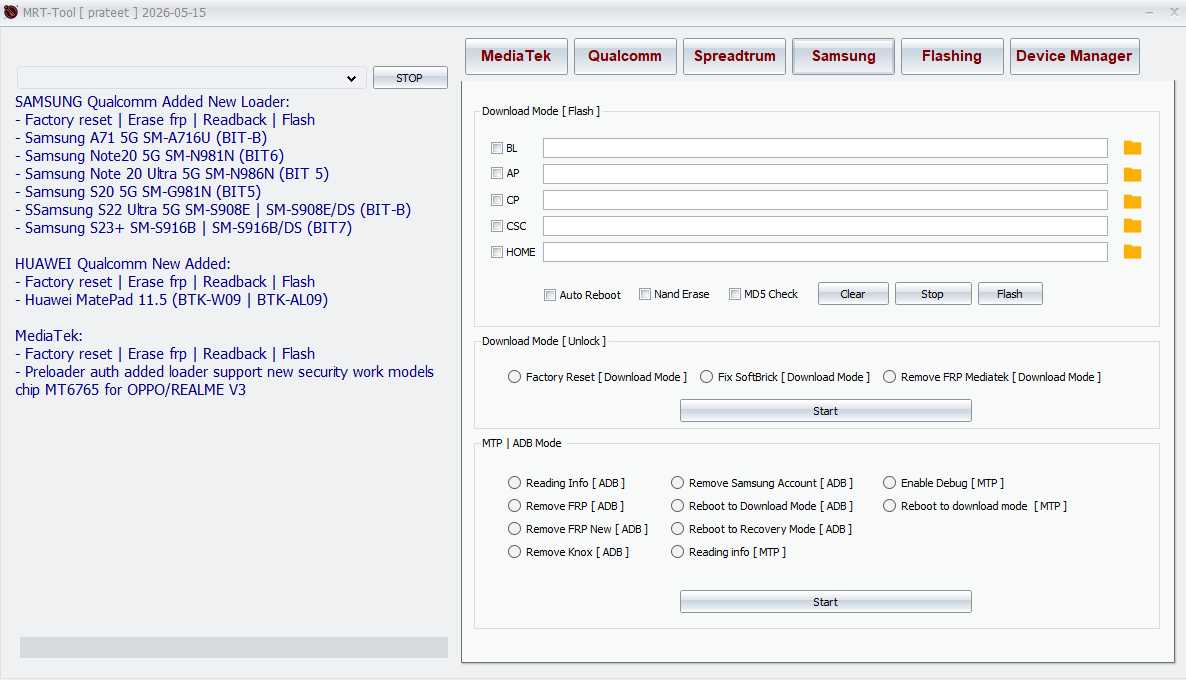
Task: Click the Flash button
Action: coord(1010,293)
